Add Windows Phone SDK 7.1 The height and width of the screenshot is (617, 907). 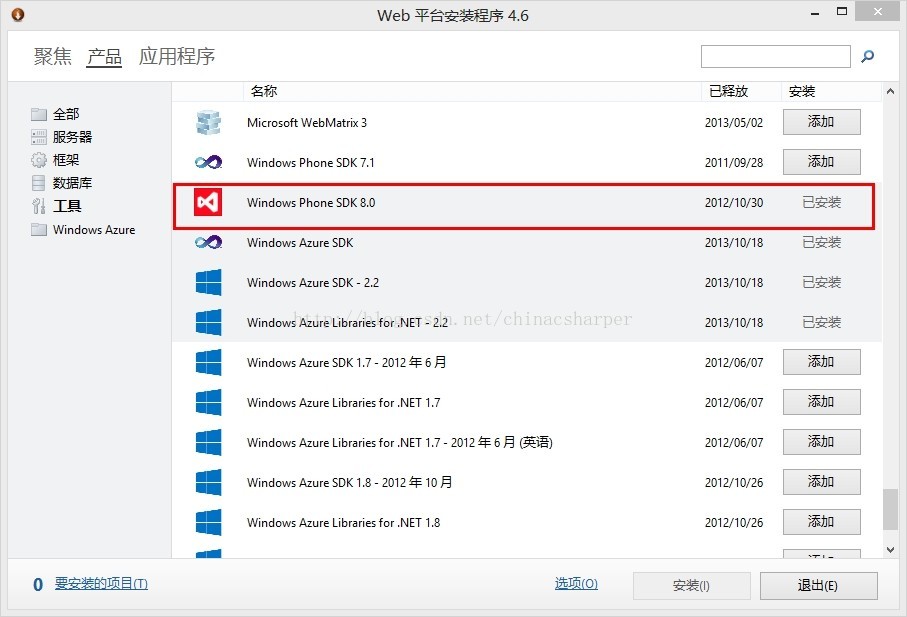pos(821,162)
